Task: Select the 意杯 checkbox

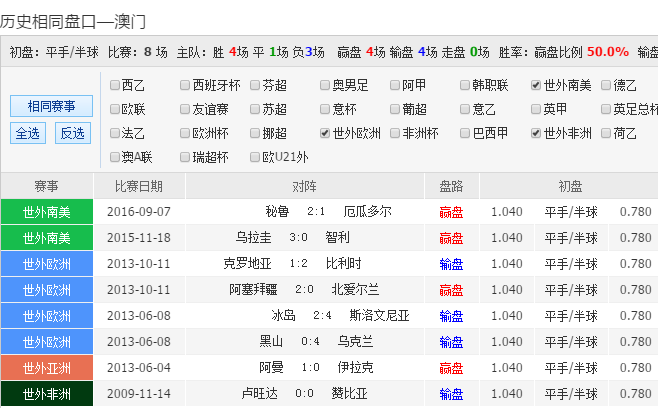Action: click(x=325, y=109)
